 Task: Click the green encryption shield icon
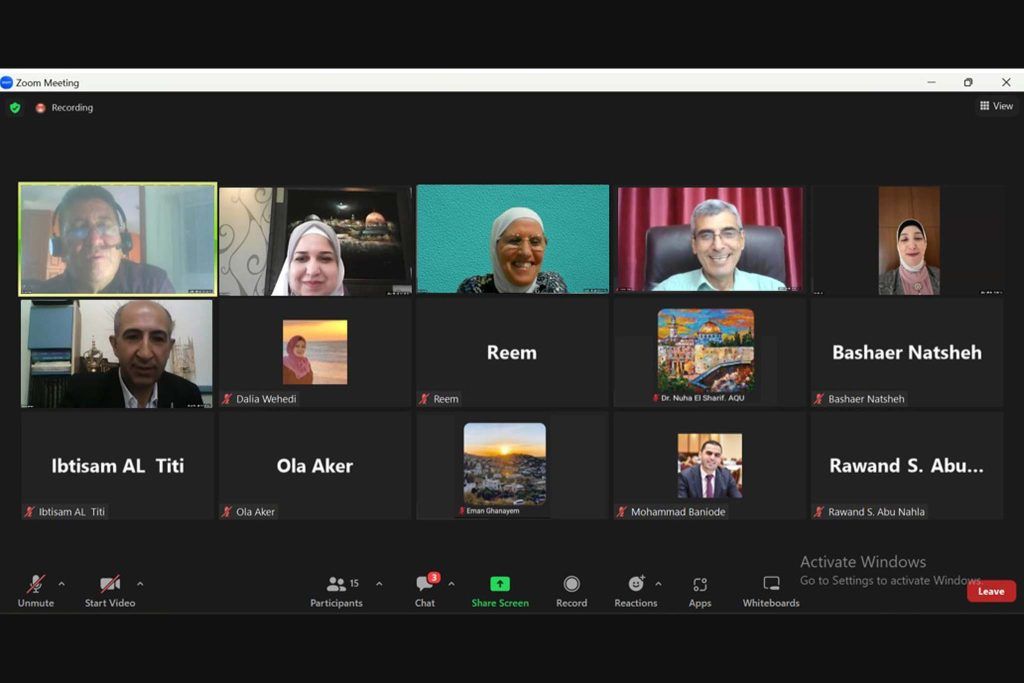pyautogui.click(x=15, y=108)
